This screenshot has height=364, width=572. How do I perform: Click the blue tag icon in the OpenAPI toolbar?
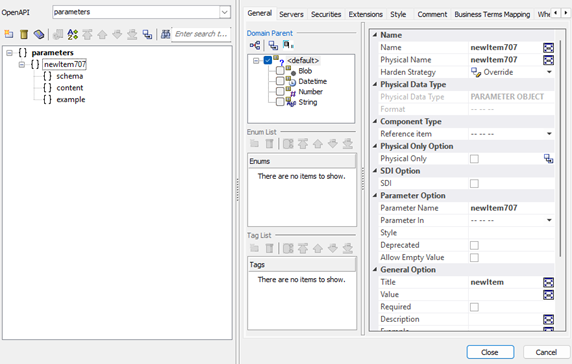[x=39, y=34]
